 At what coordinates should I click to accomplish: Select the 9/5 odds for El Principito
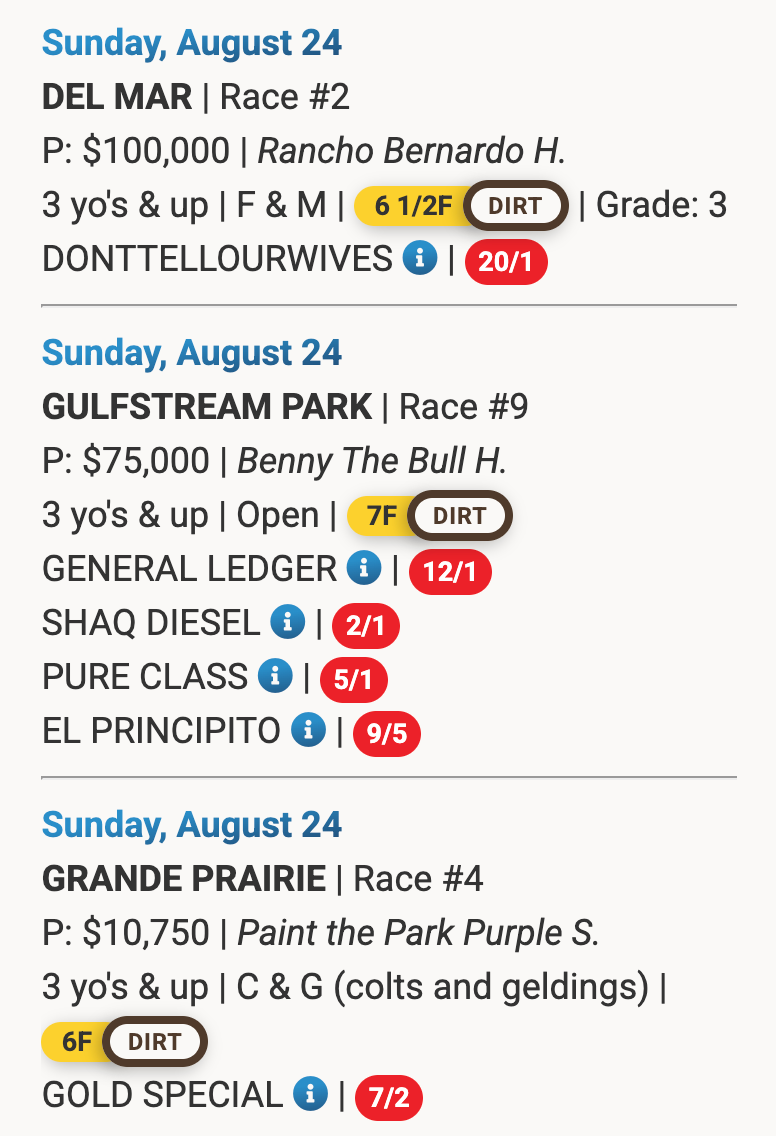pos(387,734)
